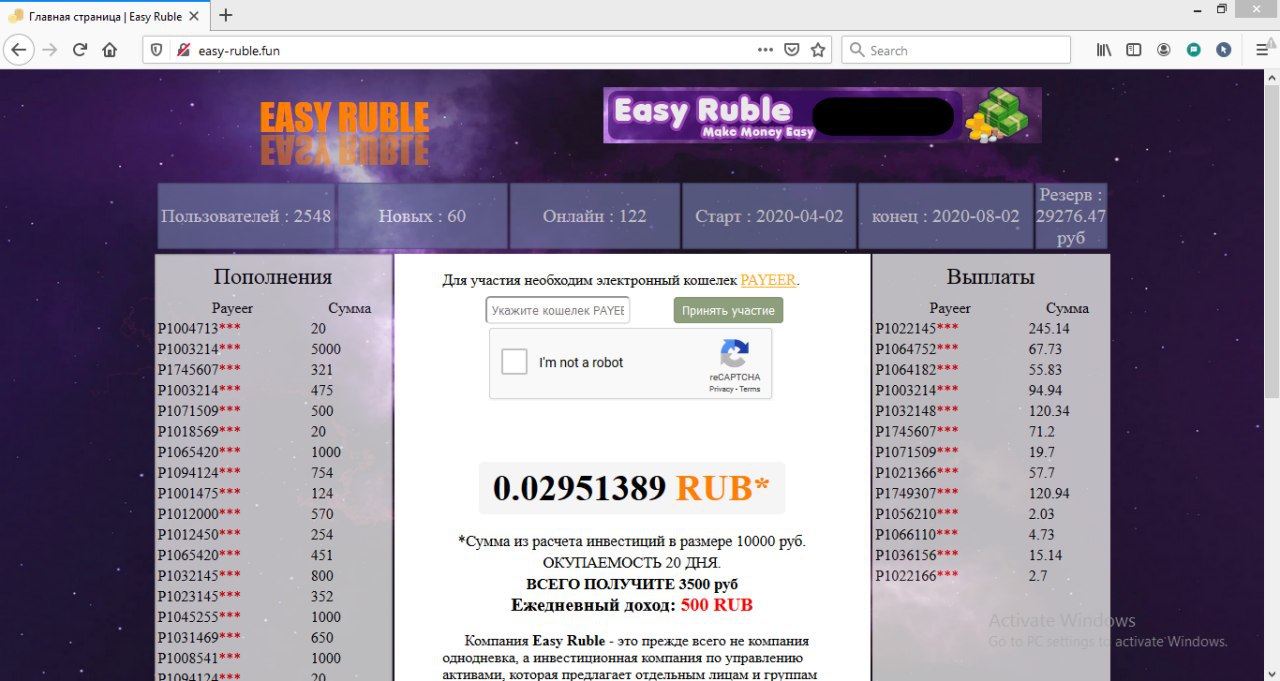Open the Firefox hamburger menu
The width and height of the screenshot is (1280, 681).
pos(1262,50)
